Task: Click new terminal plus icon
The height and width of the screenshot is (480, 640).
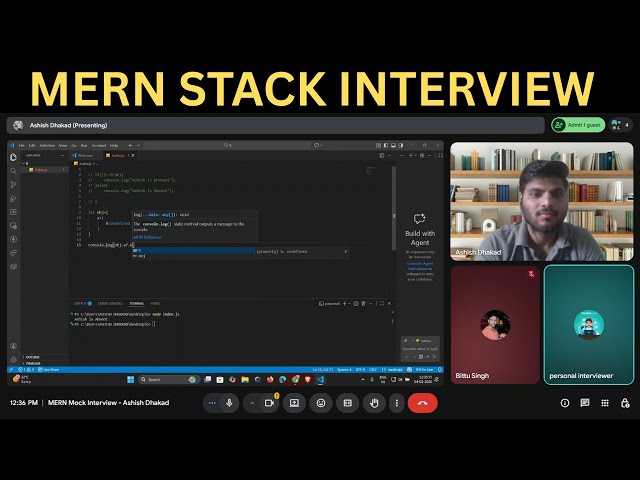Action: pyautogui.click(x=344, y=304)
